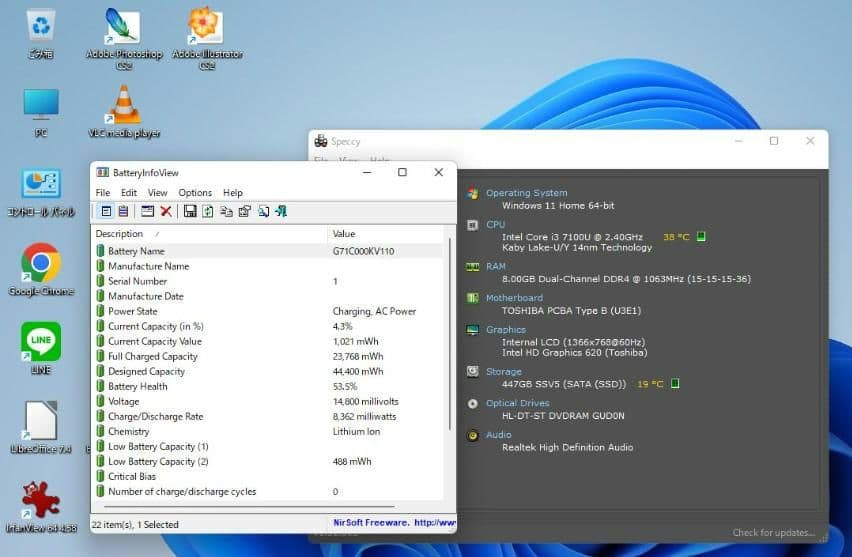Click the CPU chip icon in Speccy
The image size is (852, 557).
[473, 224]
